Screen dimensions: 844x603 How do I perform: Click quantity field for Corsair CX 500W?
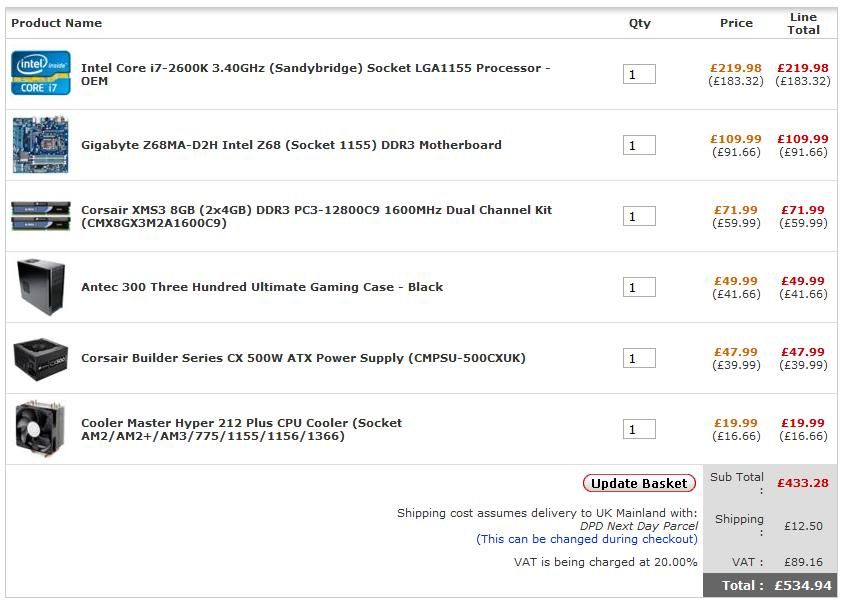pyautogui.click(x=639, y=358)
